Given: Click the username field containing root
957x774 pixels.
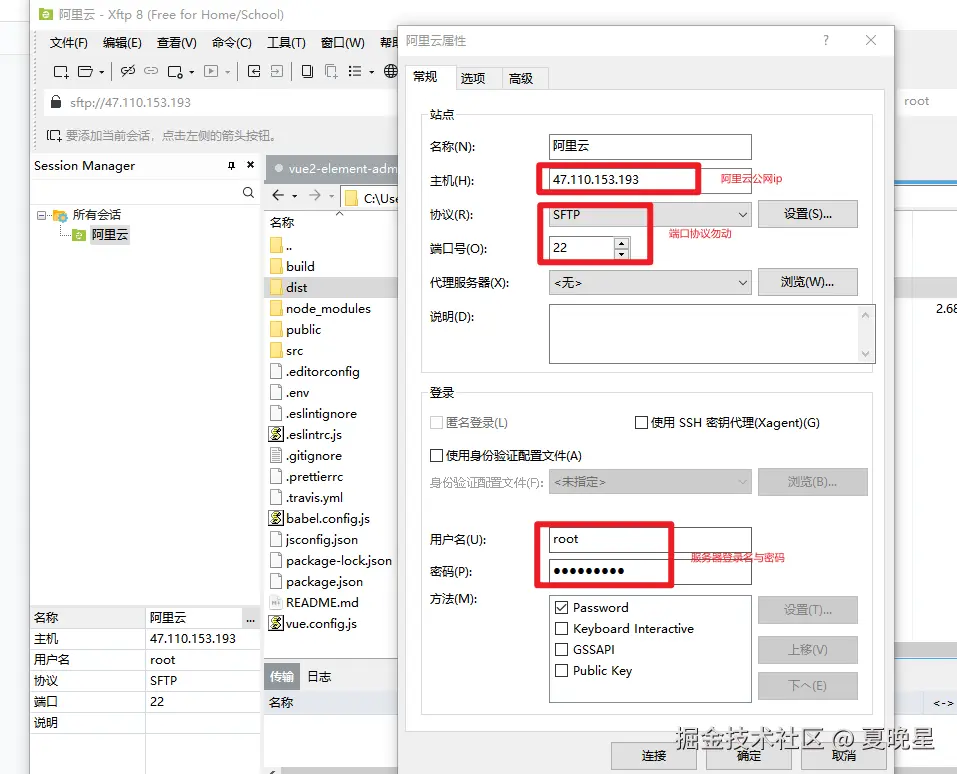Looking at the screenshot, I should pyautogui.click(x=650, y=539).
